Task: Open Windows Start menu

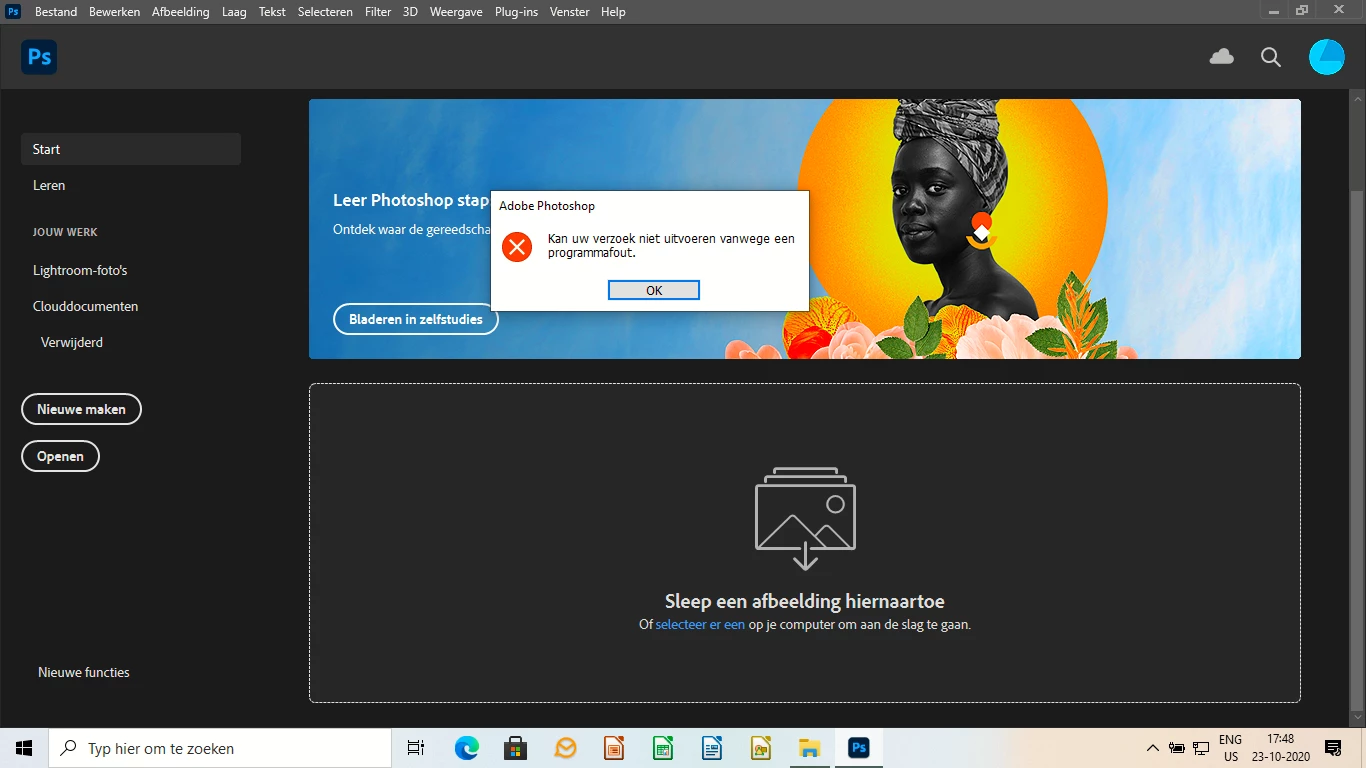Action: pos(24,748)
